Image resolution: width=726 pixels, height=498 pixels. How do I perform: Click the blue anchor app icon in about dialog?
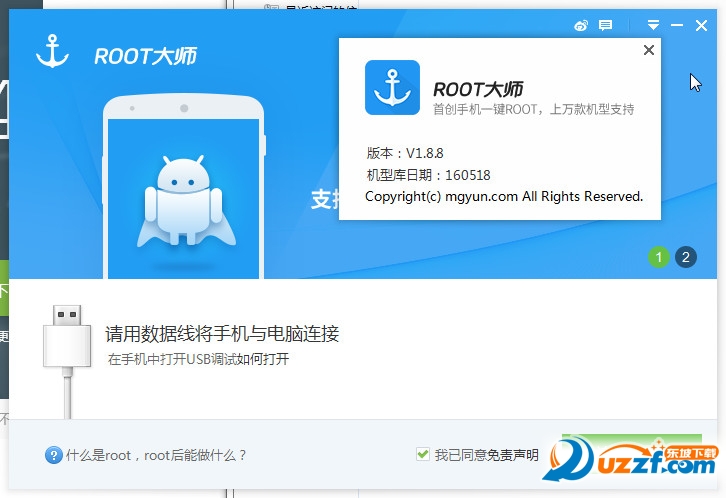click(x=392, y=87)
